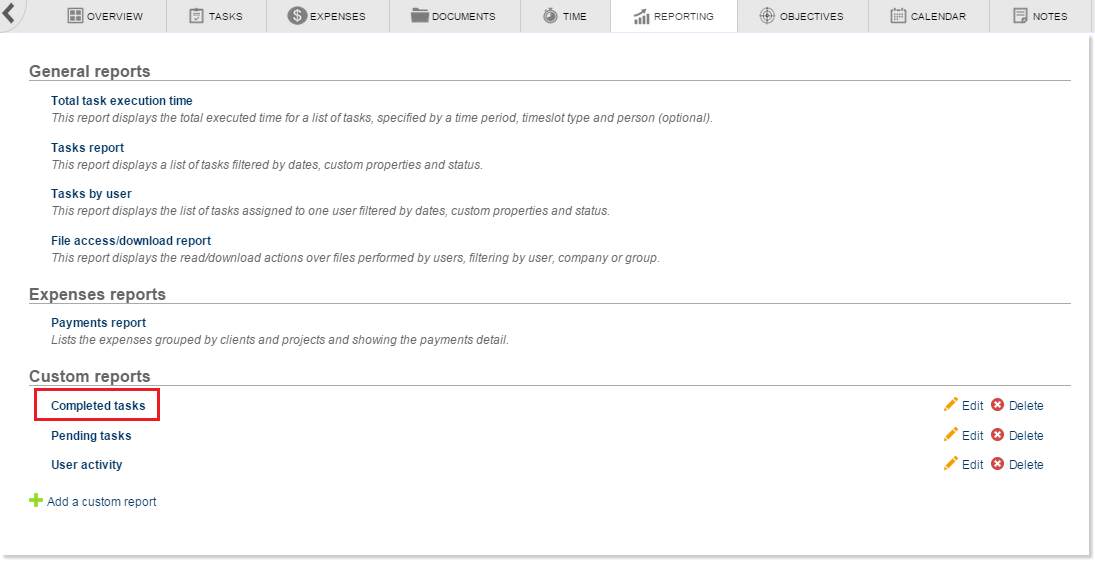The height and width of the screenshot is (570, 1095).
Task: Collapse sidebar with the back arrow
Action: click(x=8, y=14)
